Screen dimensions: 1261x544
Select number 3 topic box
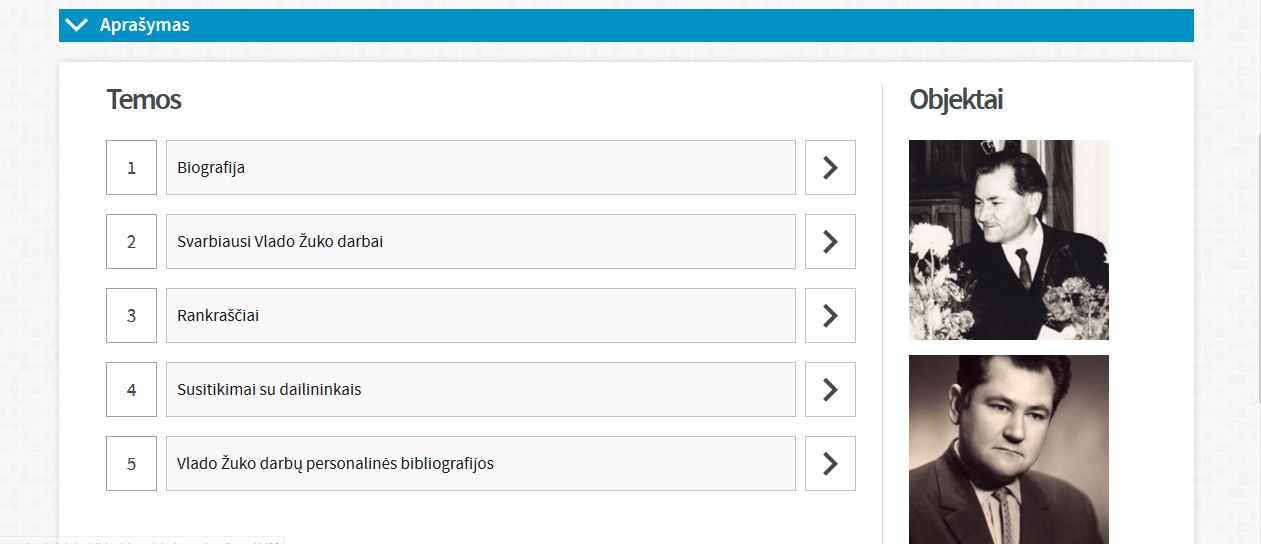click(131, 315)
